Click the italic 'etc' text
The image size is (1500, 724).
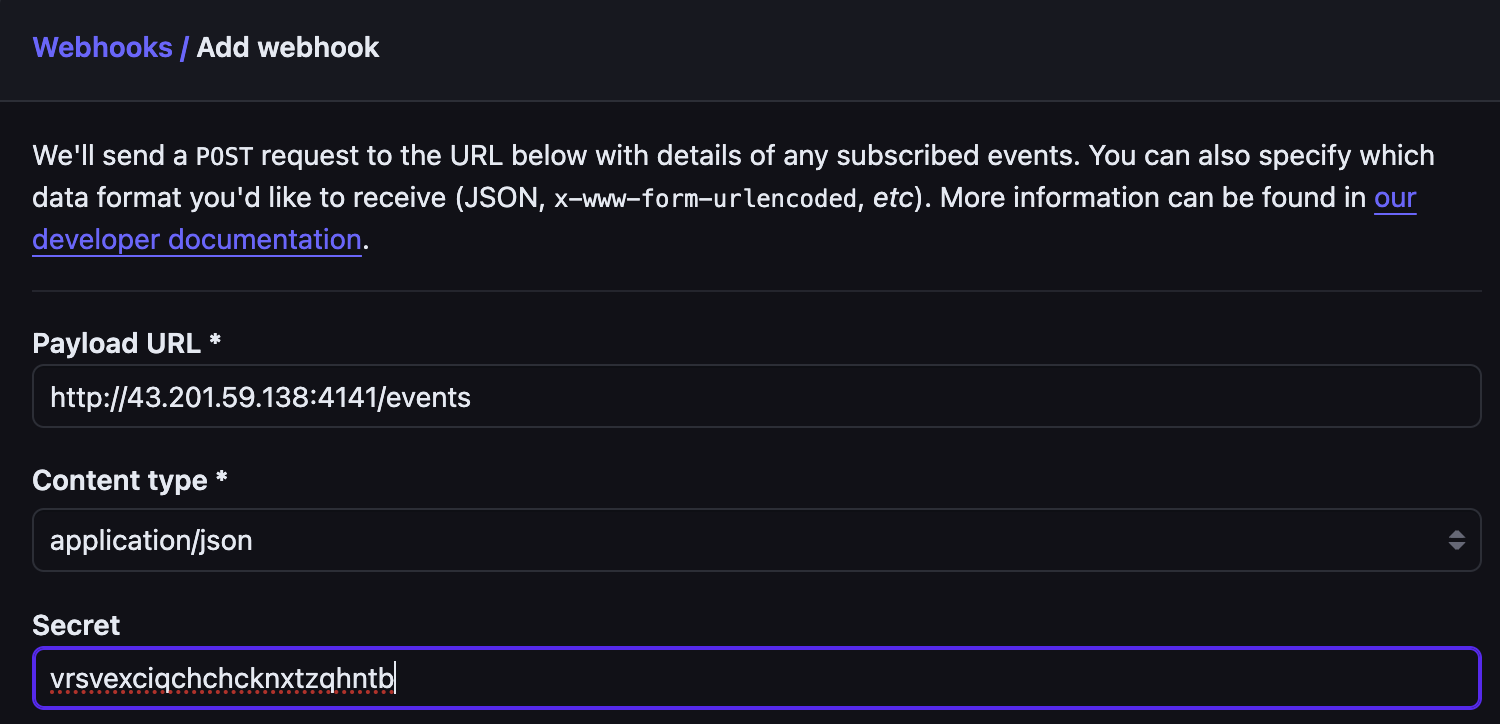(892, 198)
